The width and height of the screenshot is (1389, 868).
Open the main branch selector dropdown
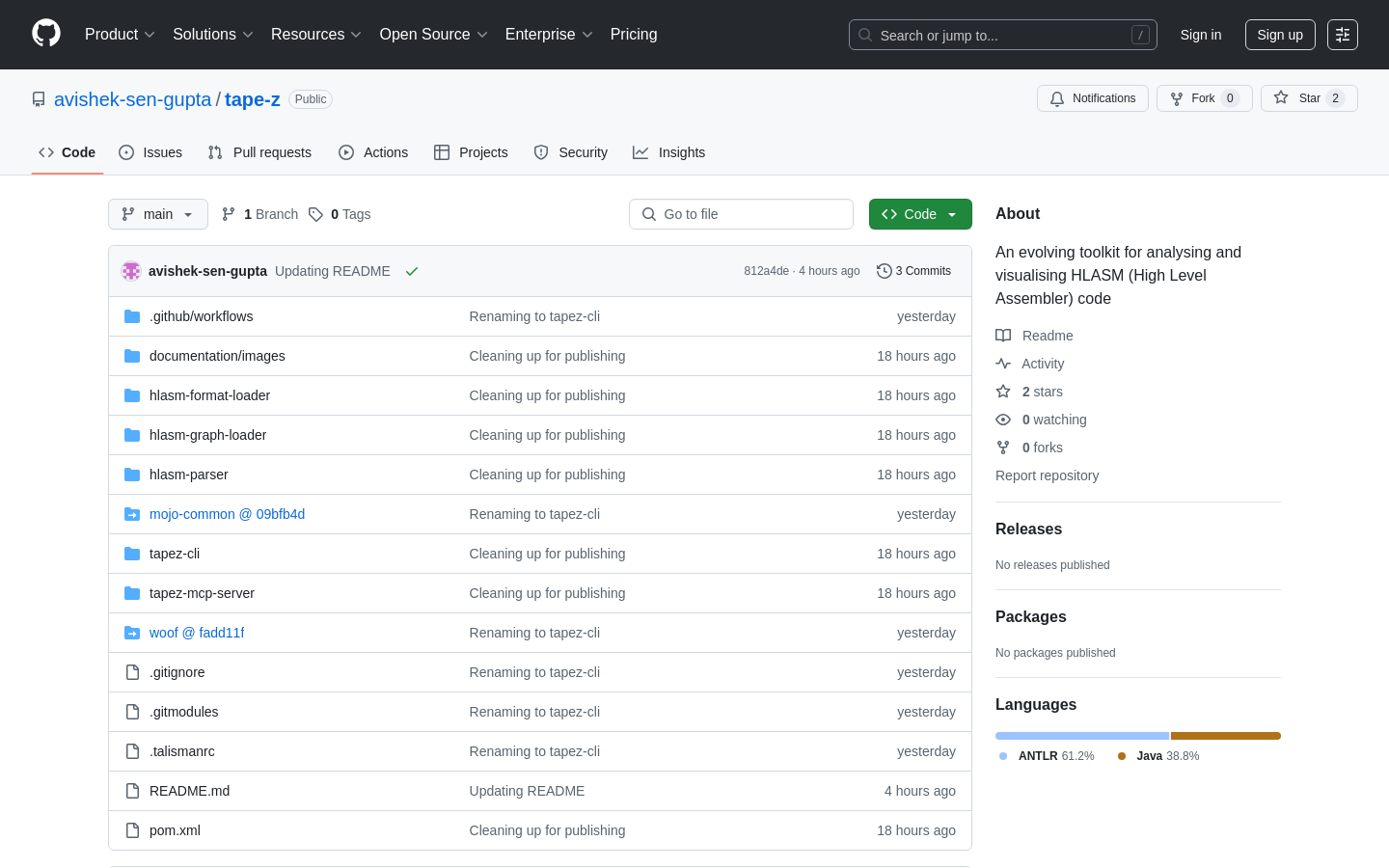pyautogui.click(x=158, y=214)
